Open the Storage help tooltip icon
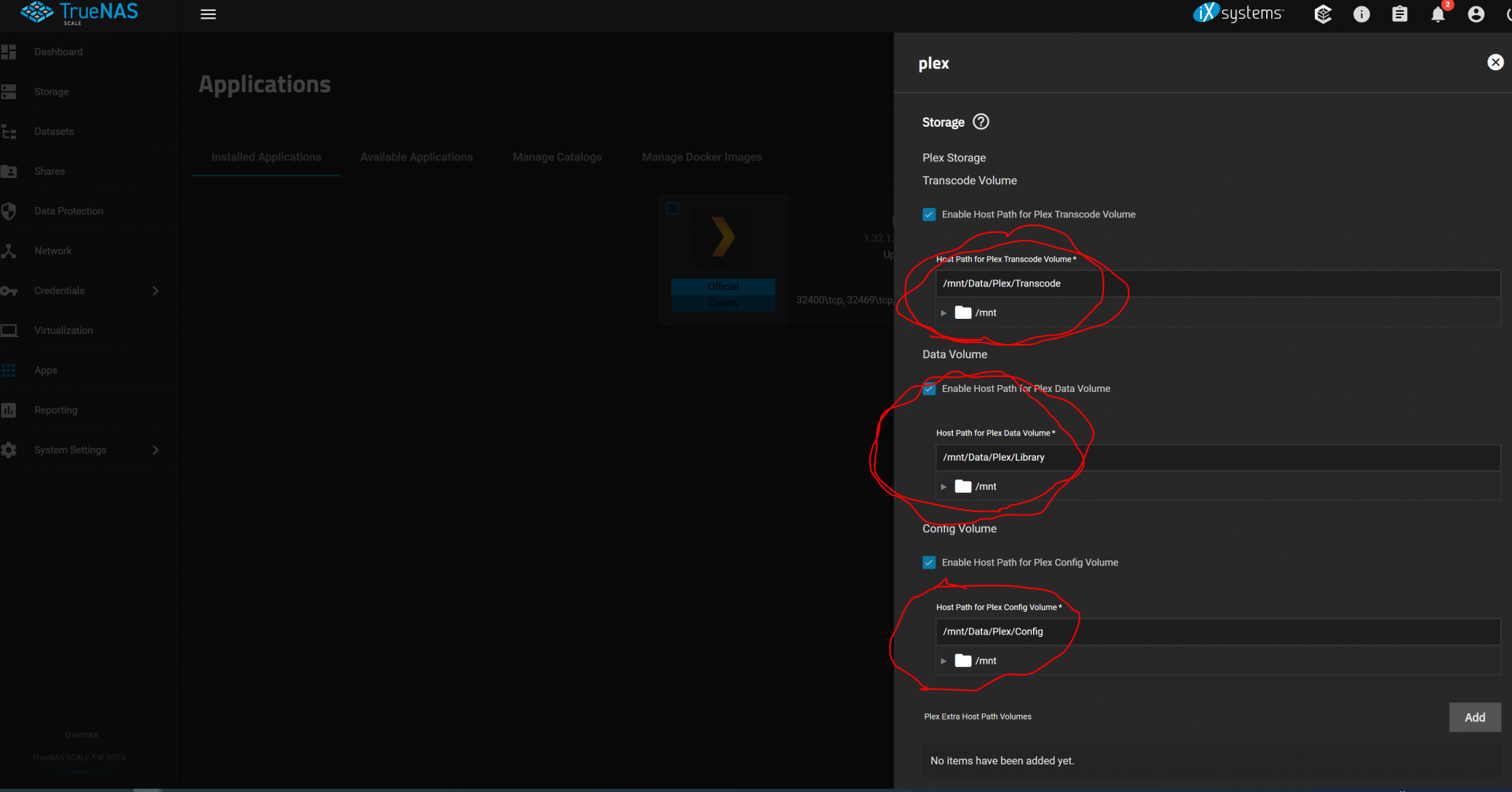 pyautogui.click(x=980, y=122)
